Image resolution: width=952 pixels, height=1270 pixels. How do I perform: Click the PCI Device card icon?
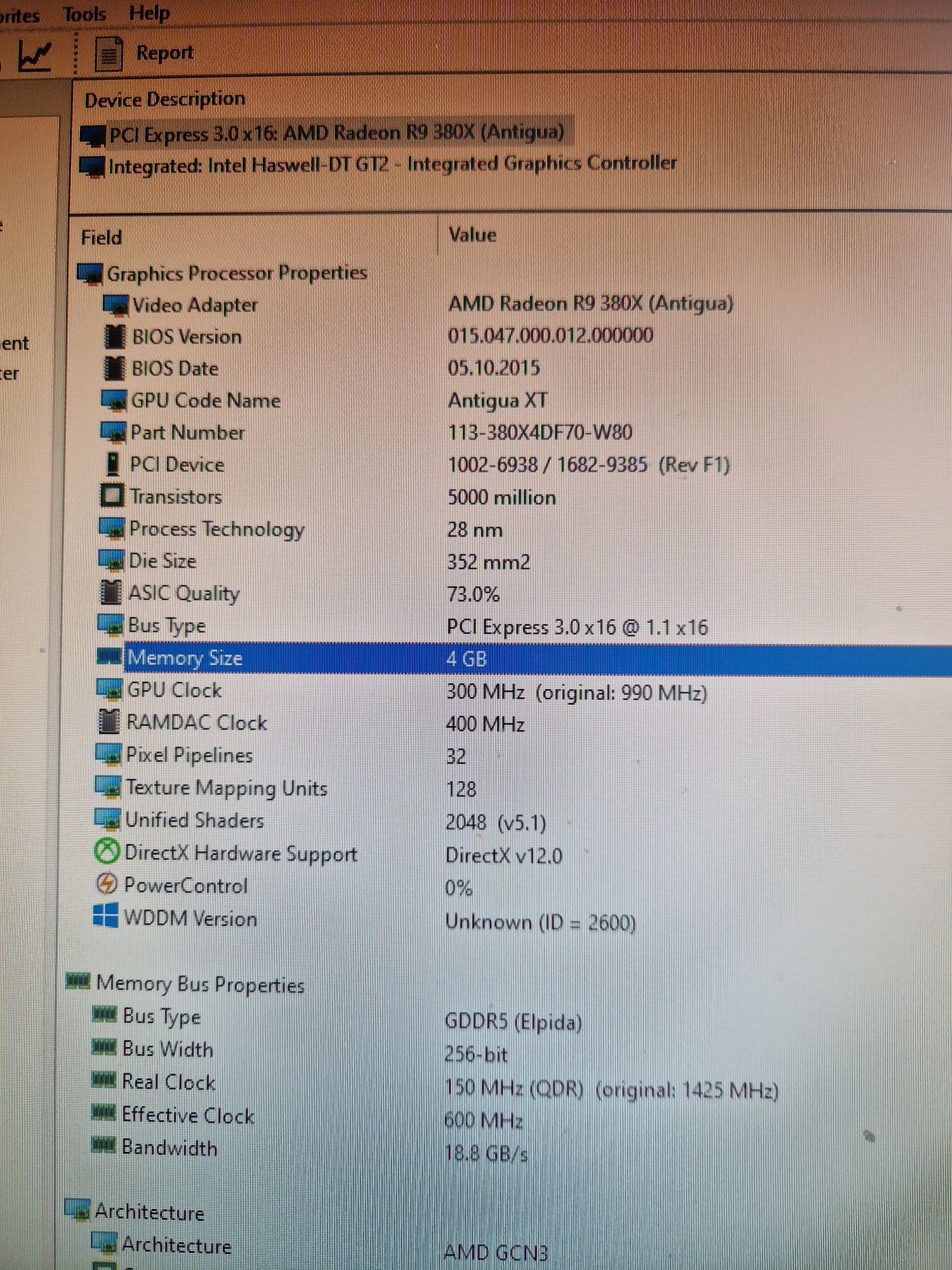pos(113,464)
